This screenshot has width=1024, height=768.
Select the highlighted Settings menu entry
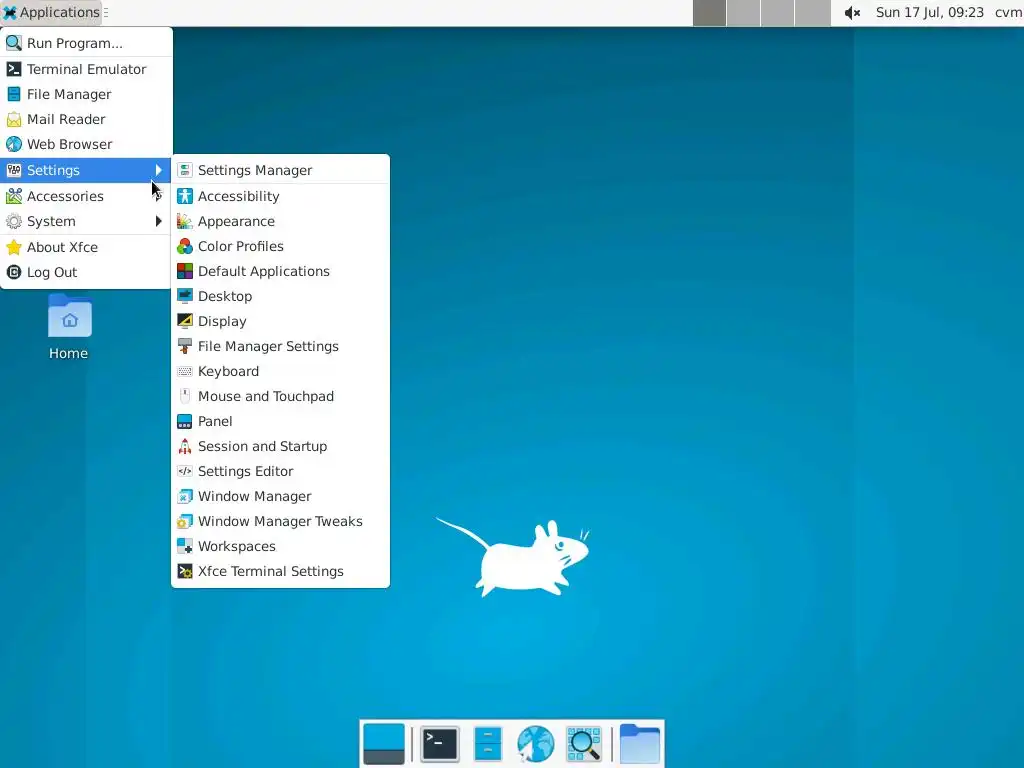point(86,170)
